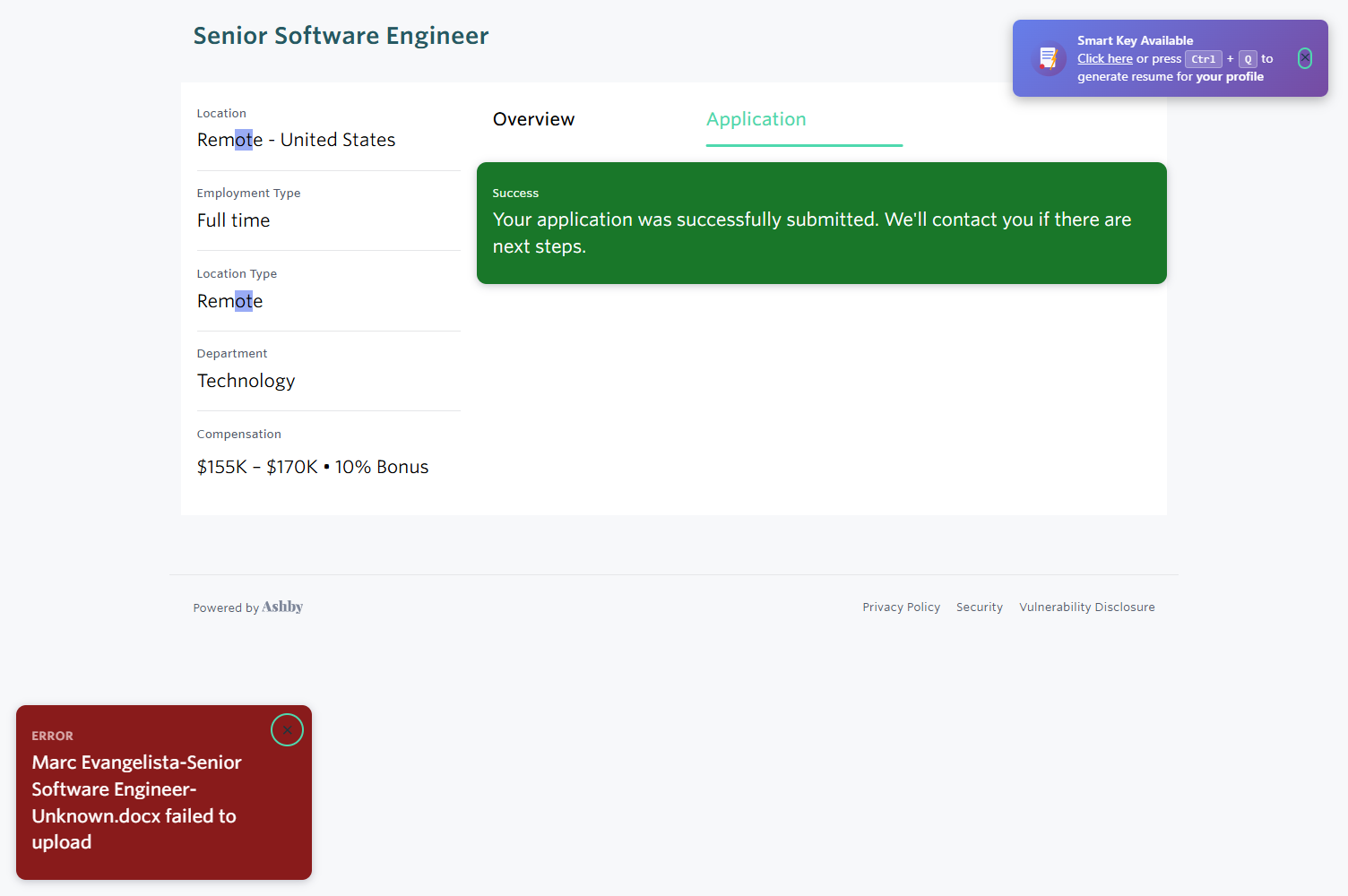The width and height of the screenshot is (1348, 896).
Task: Open the Vulnerability Disclosure link
Action: (1086, 607)
